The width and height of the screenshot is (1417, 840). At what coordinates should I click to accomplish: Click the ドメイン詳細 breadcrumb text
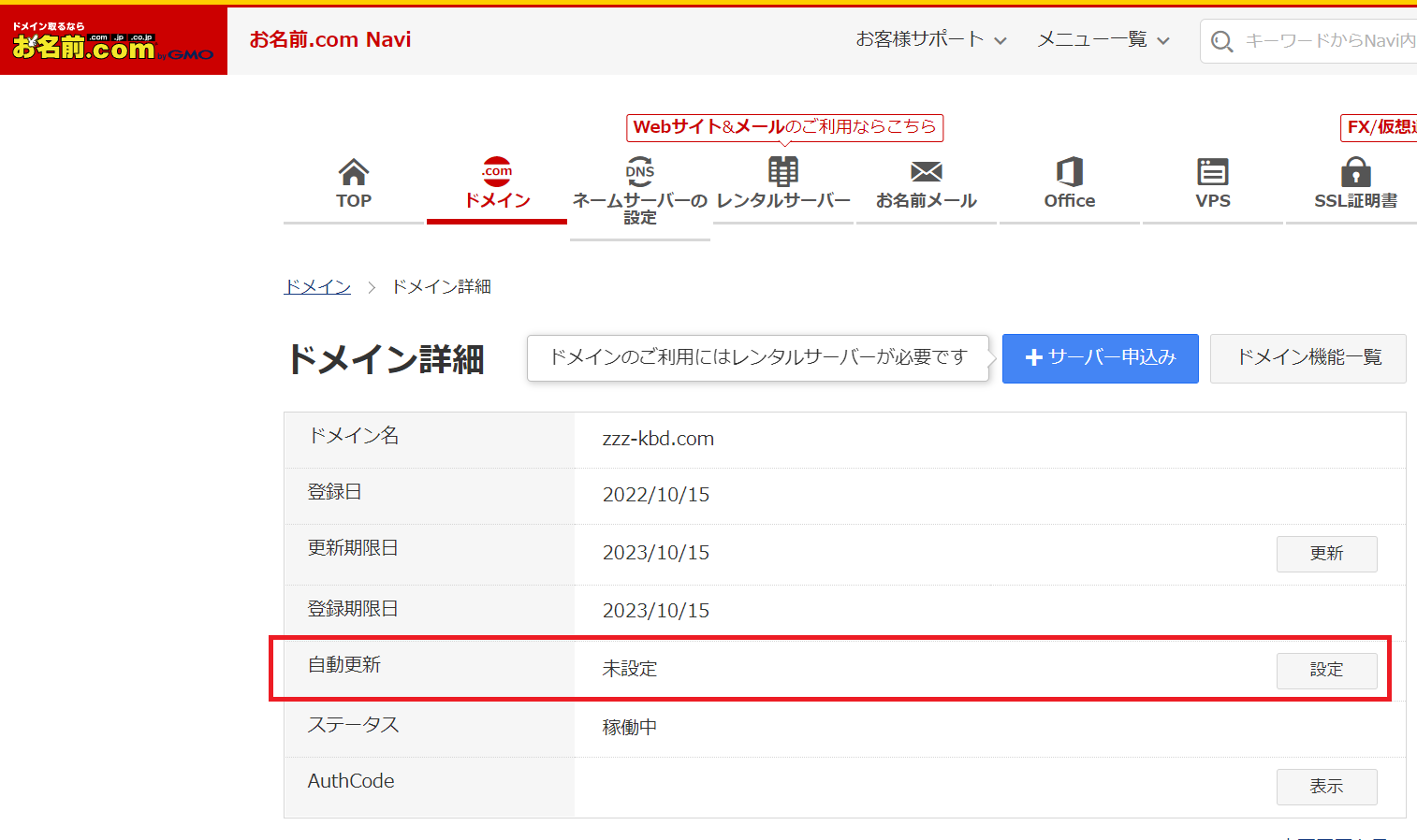(441, 286)
